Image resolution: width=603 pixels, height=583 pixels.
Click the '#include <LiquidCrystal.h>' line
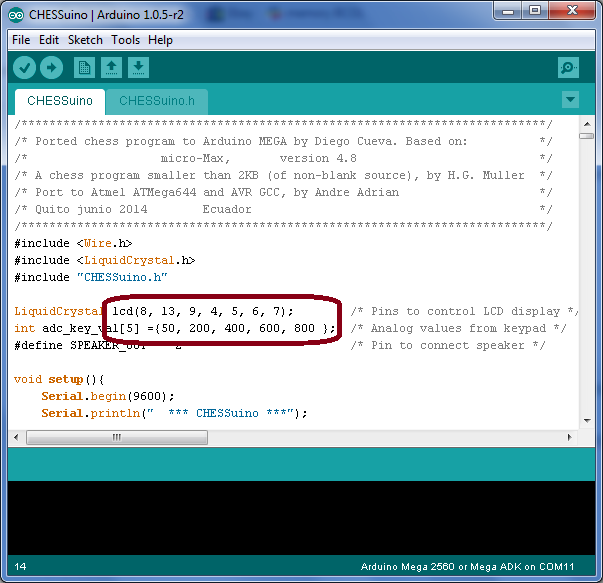(105, 260)
